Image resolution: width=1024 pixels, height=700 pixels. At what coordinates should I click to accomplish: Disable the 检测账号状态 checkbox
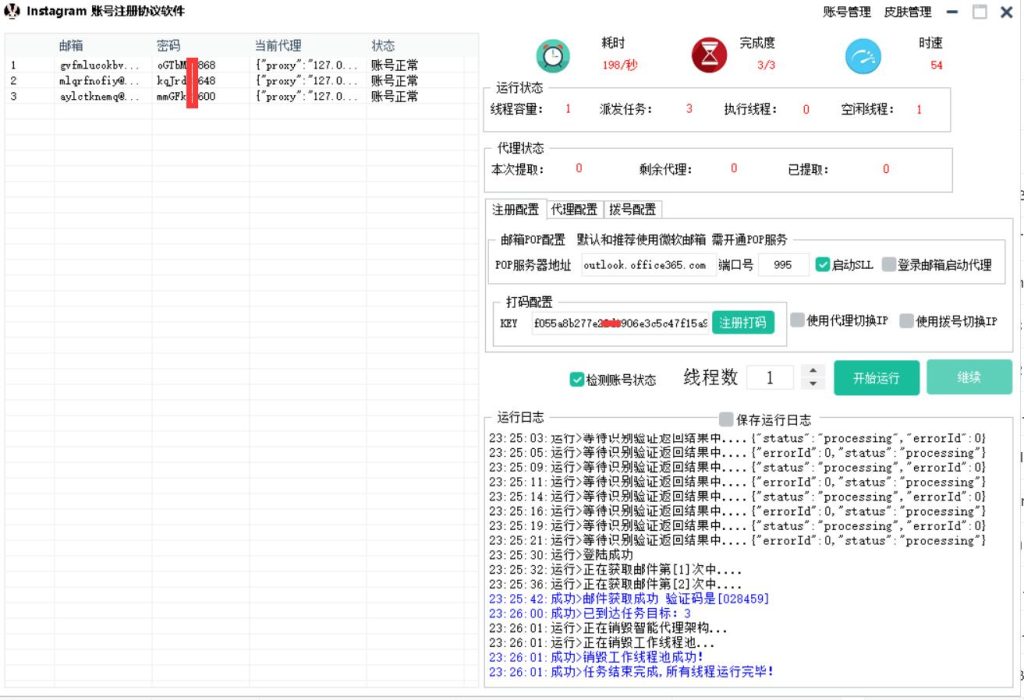pyautogui.click(x=577, y=379)
